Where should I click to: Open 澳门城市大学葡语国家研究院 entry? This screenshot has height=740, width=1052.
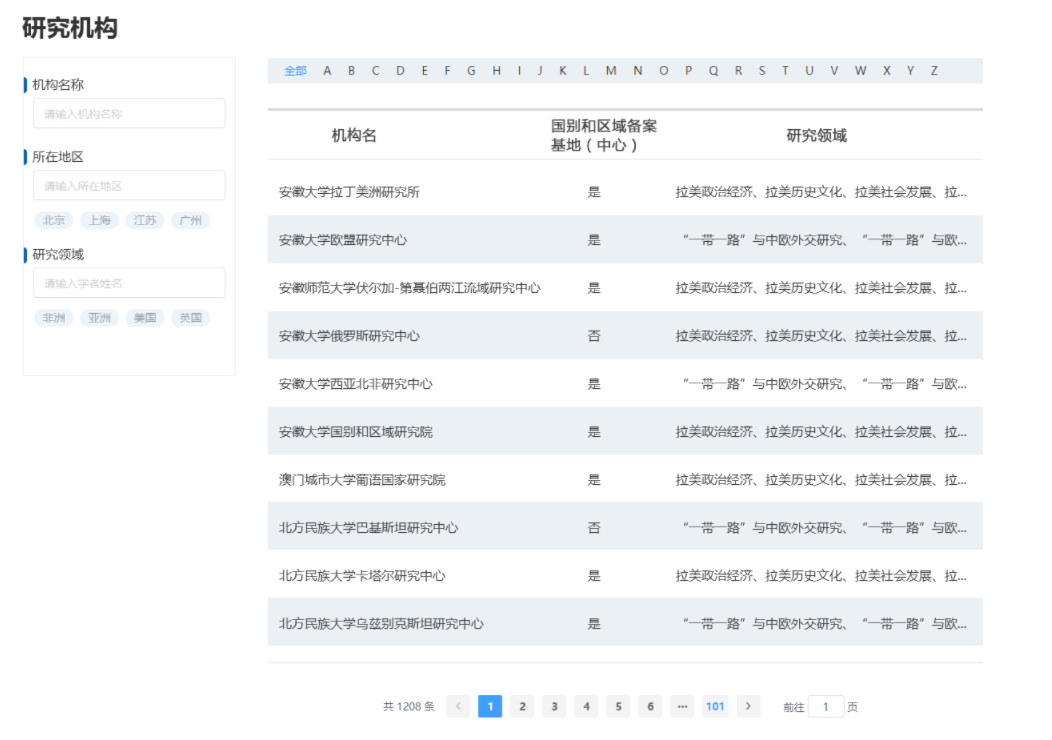click(625, 480)
